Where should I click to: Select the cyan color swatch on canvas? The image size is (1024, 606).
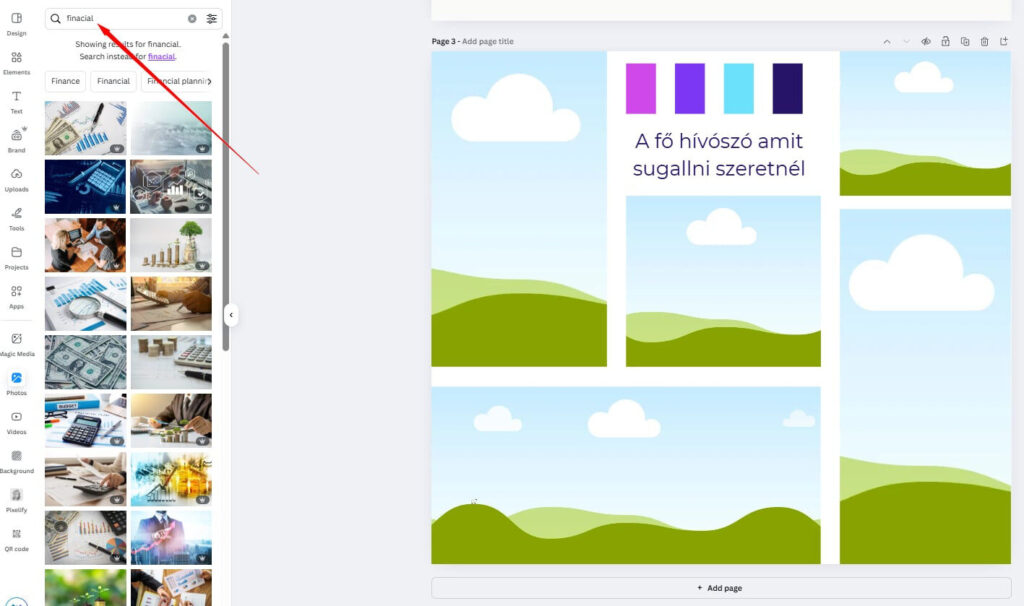click(x=738, y=88)
